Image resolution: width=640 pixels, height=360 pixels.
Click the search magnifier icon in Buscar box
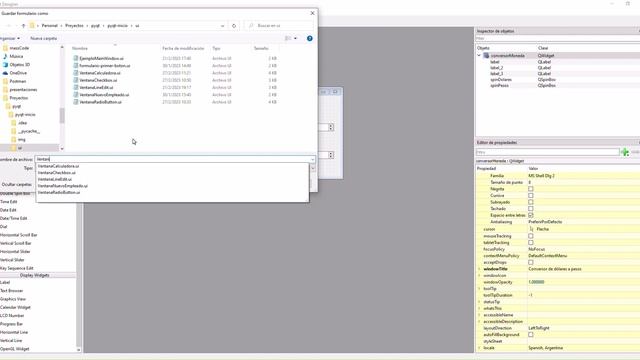[251, 26]
